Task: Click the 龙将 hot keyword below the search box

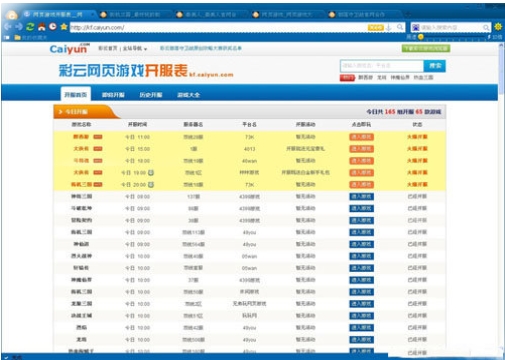Action: pyautogui.click(x=382, y=78)
